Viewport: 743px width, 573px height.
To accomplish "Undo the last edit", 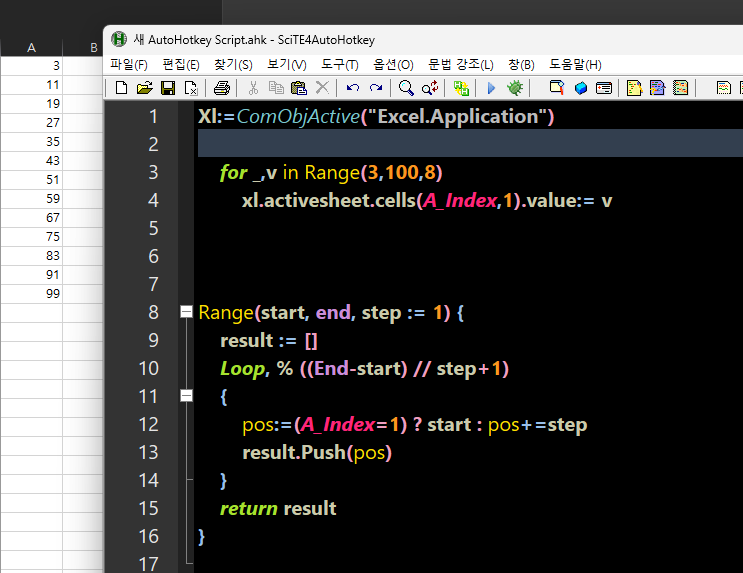I will pos(353,88).
